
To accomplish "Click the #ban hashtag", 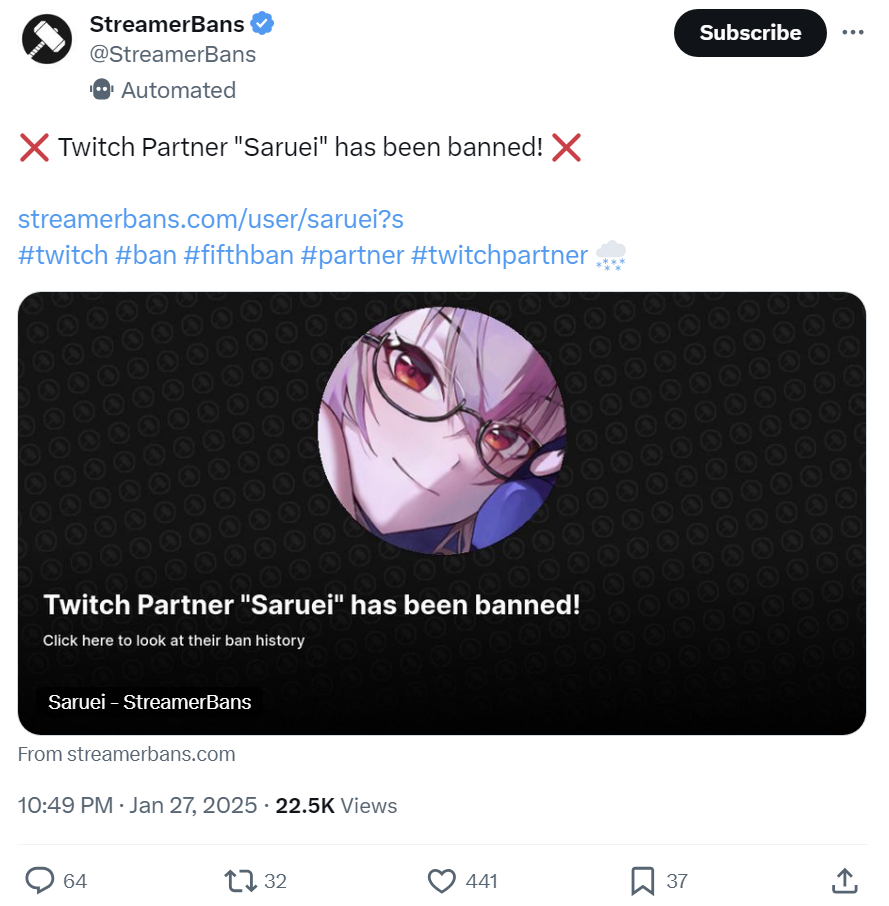I will coord(146,255).
